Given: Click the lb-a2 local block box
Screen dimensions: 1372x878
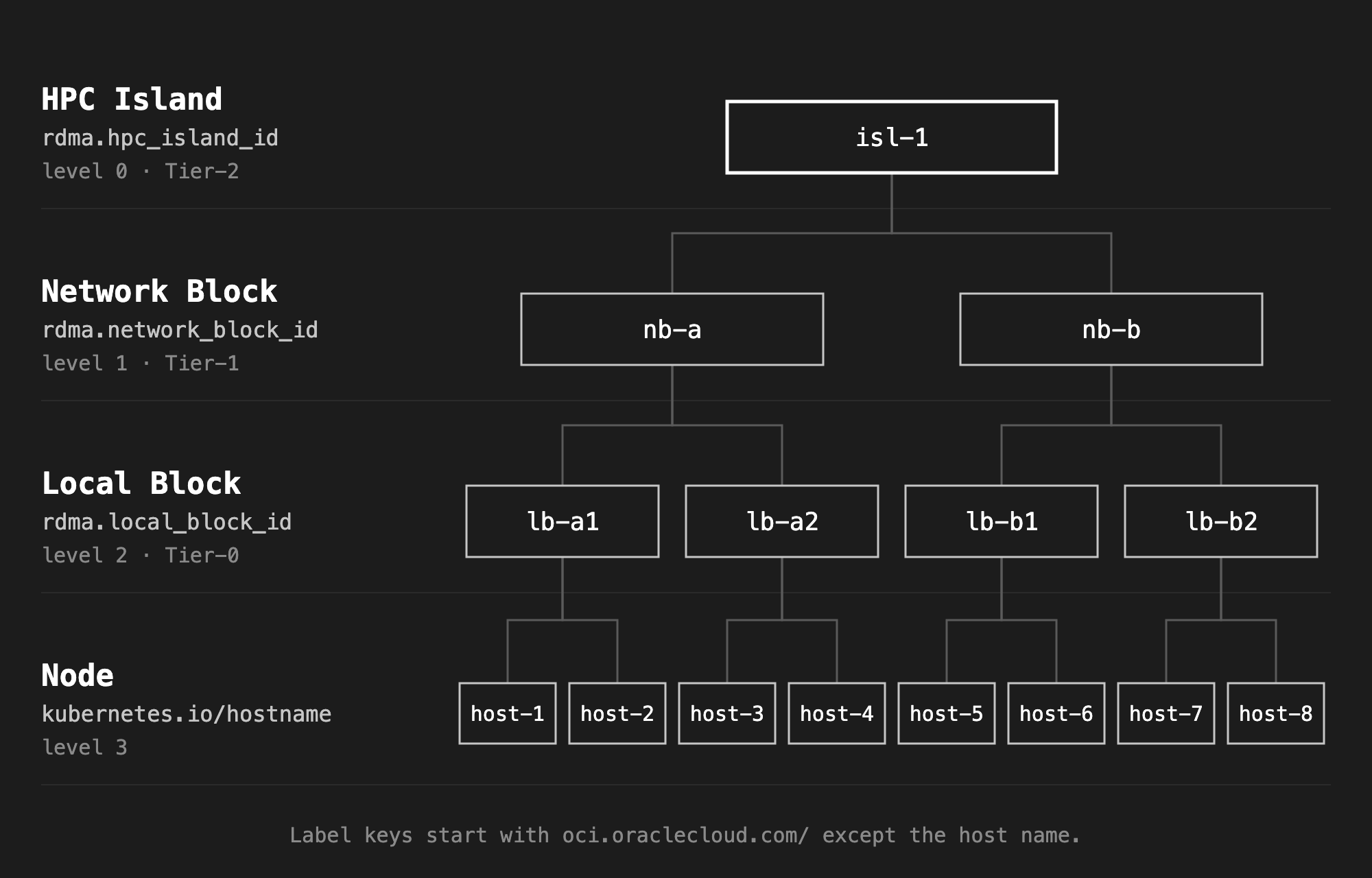Looking at the screenshot, I should click(781, 521).
